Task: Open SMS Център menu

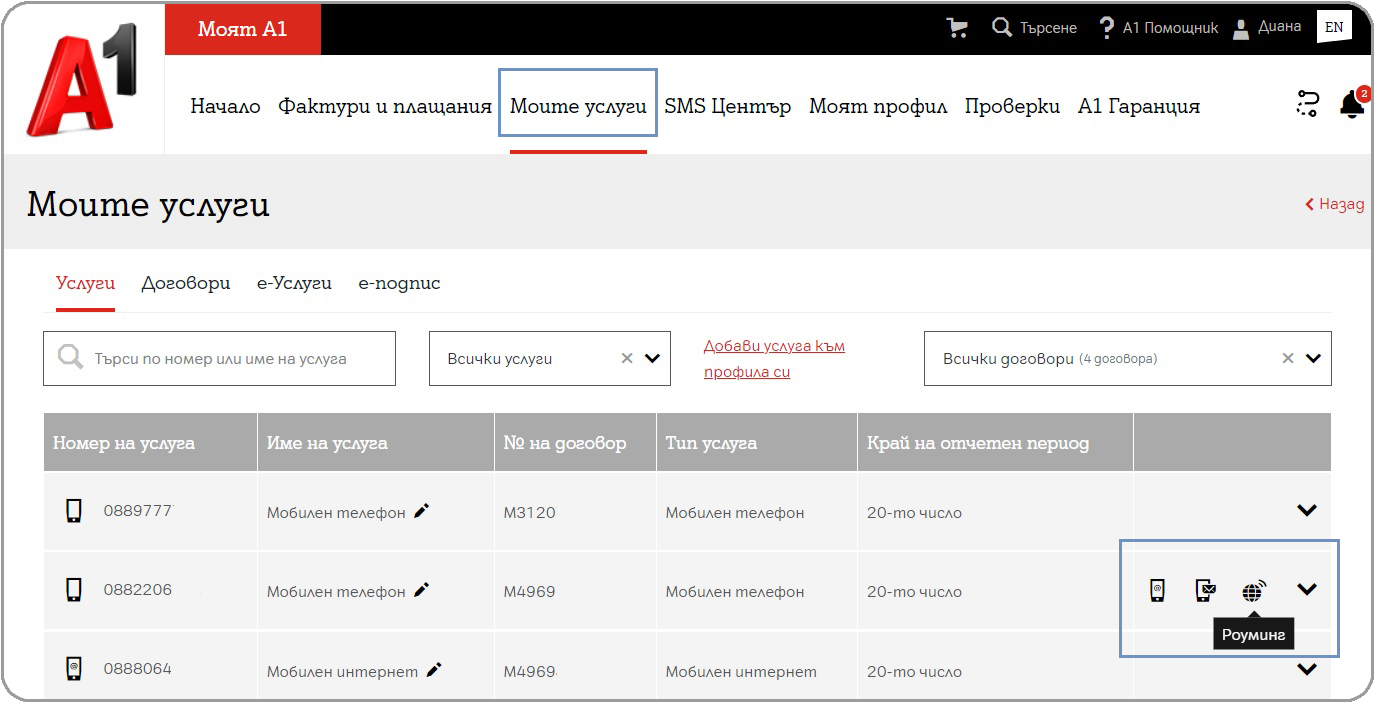Action: [727, 106]
